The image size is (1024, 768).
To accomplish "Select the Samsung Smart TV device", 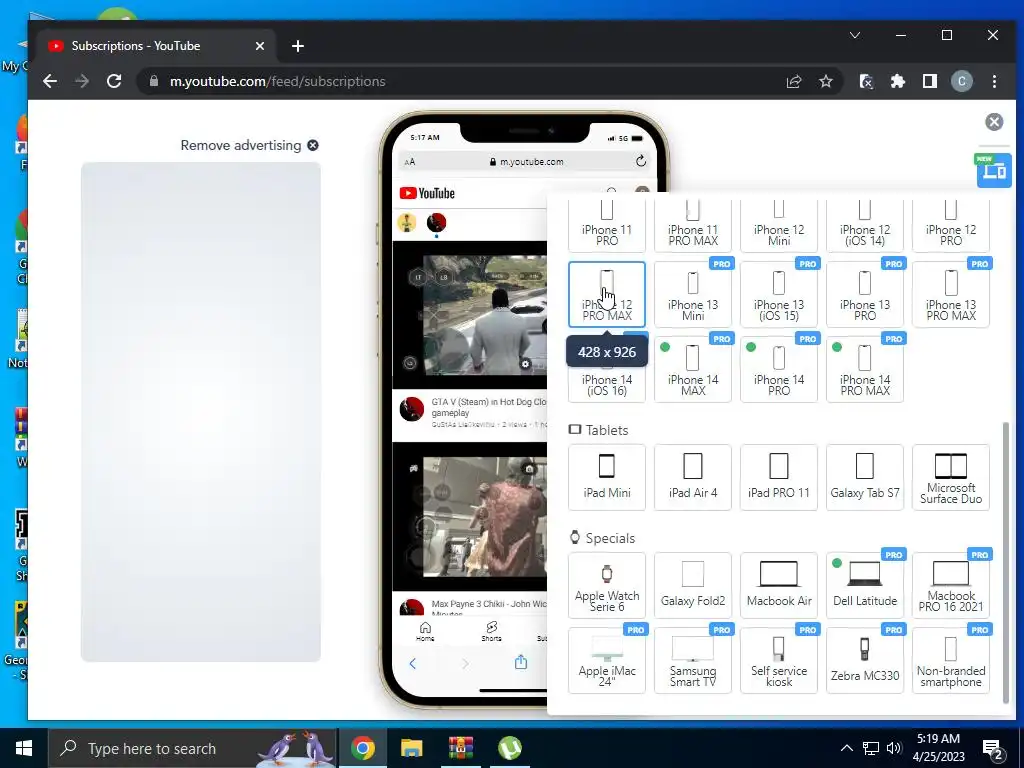I will [693, 660].
